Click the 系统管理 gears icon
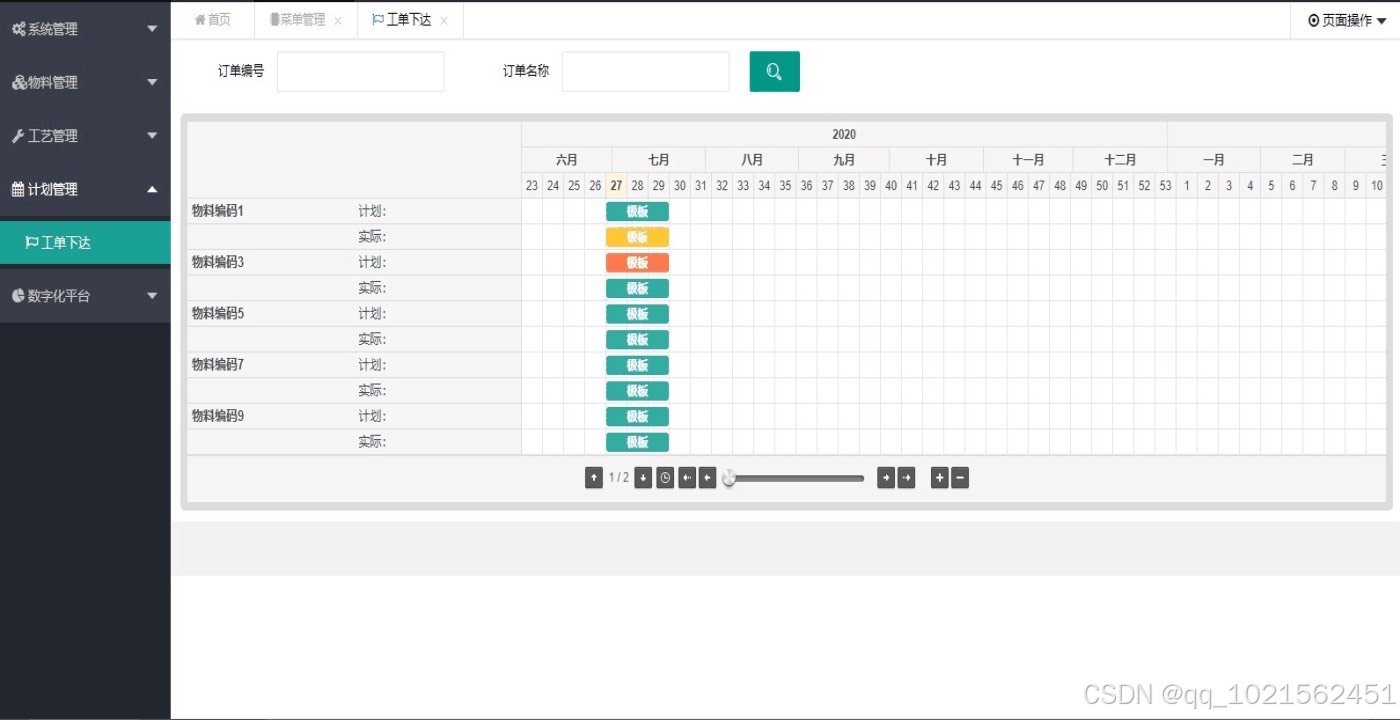The height and width of the screenshot is (720, 1400). (19, 29)
